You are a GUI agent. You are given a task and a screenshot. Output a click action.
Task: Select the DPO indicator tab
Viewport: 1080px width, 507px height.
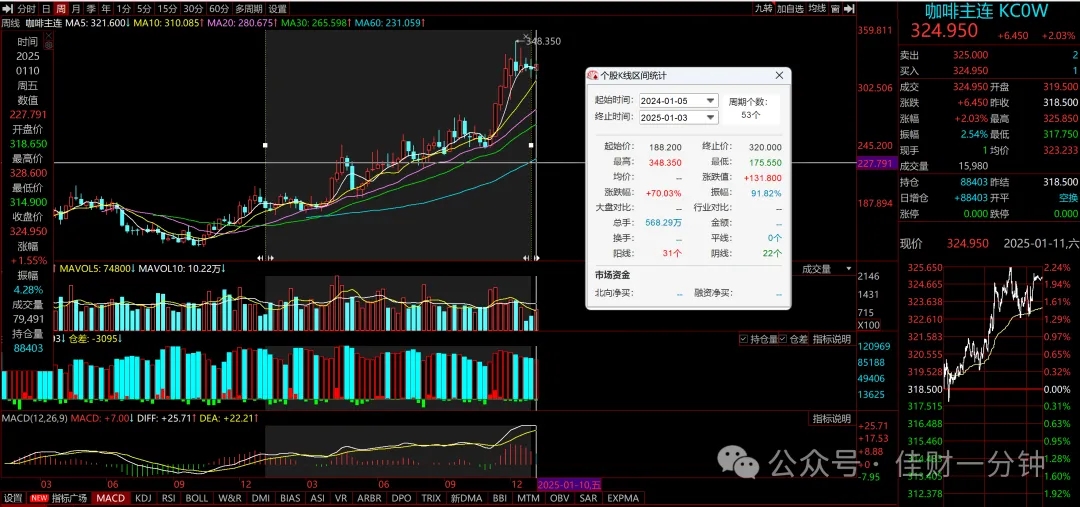(401, 498)
